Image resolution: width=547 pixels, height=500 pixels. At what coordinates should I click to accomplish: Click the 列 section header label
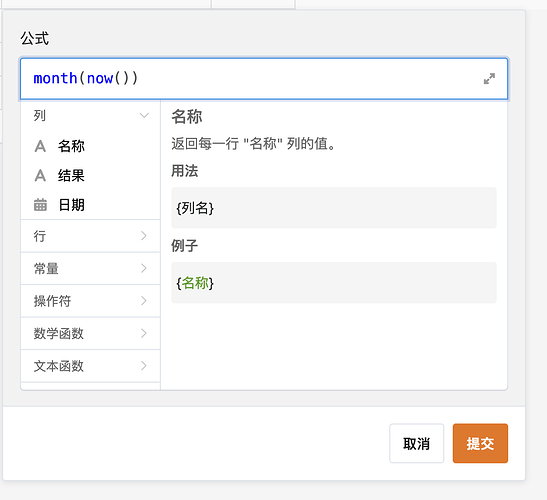39,115
